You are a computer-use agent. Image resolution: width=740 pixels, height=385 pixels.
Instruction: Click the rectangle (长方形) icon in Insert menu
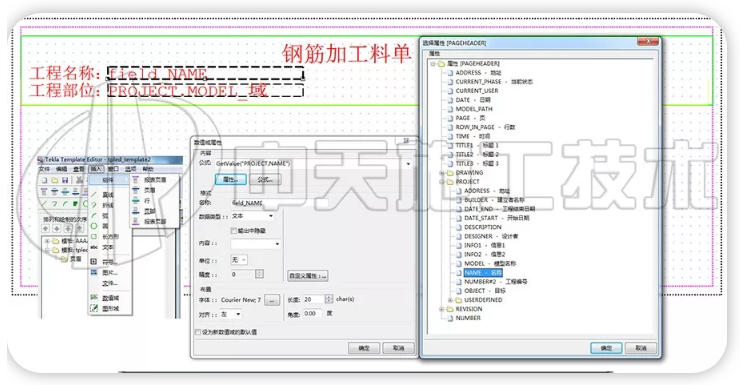click(x=93, y=236)
